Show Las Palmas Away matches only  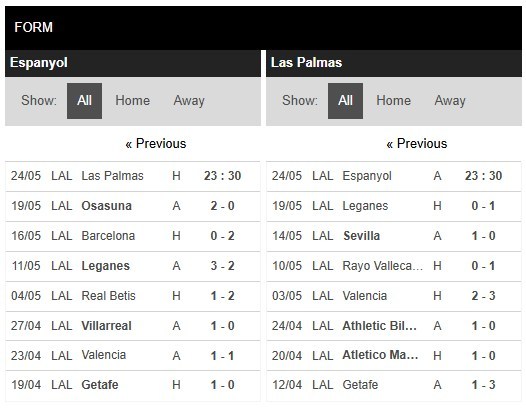[x=450, y=101]
